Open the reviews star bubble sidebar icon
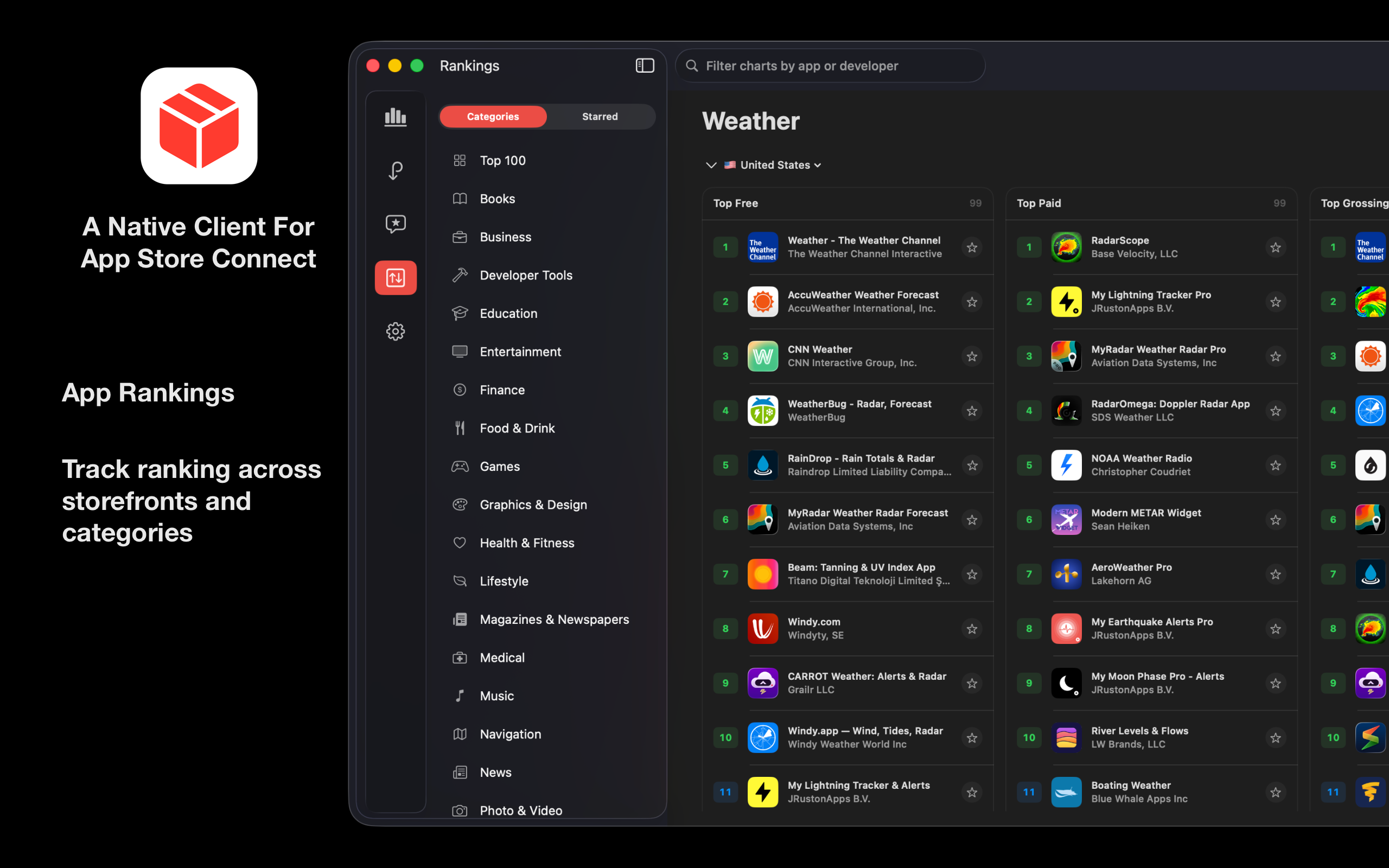Image resolution: width=1389 pixels, height=868 pixels. point(396,224)
